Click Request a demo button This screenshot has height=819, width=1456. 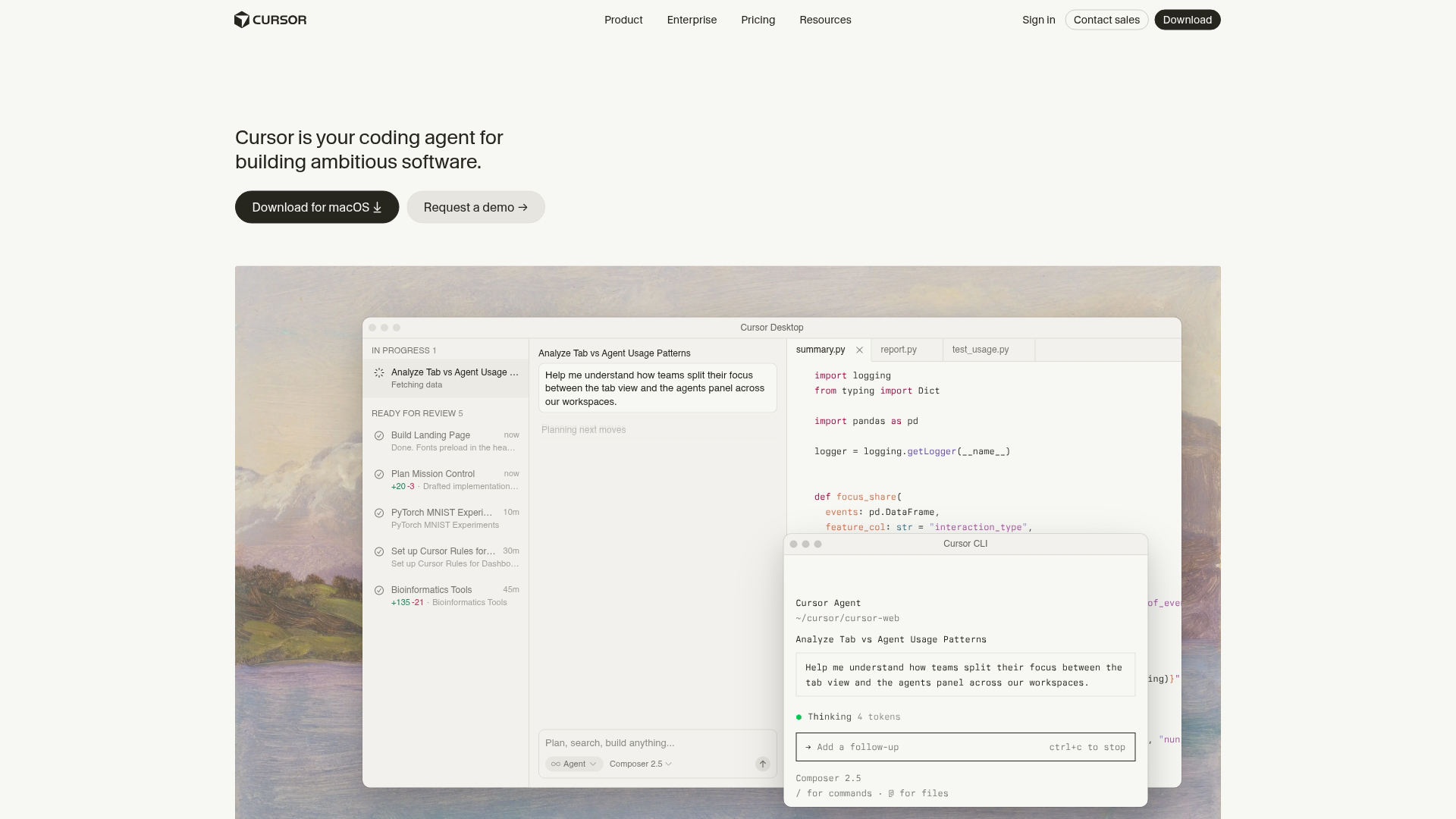(x=475, y=207)
